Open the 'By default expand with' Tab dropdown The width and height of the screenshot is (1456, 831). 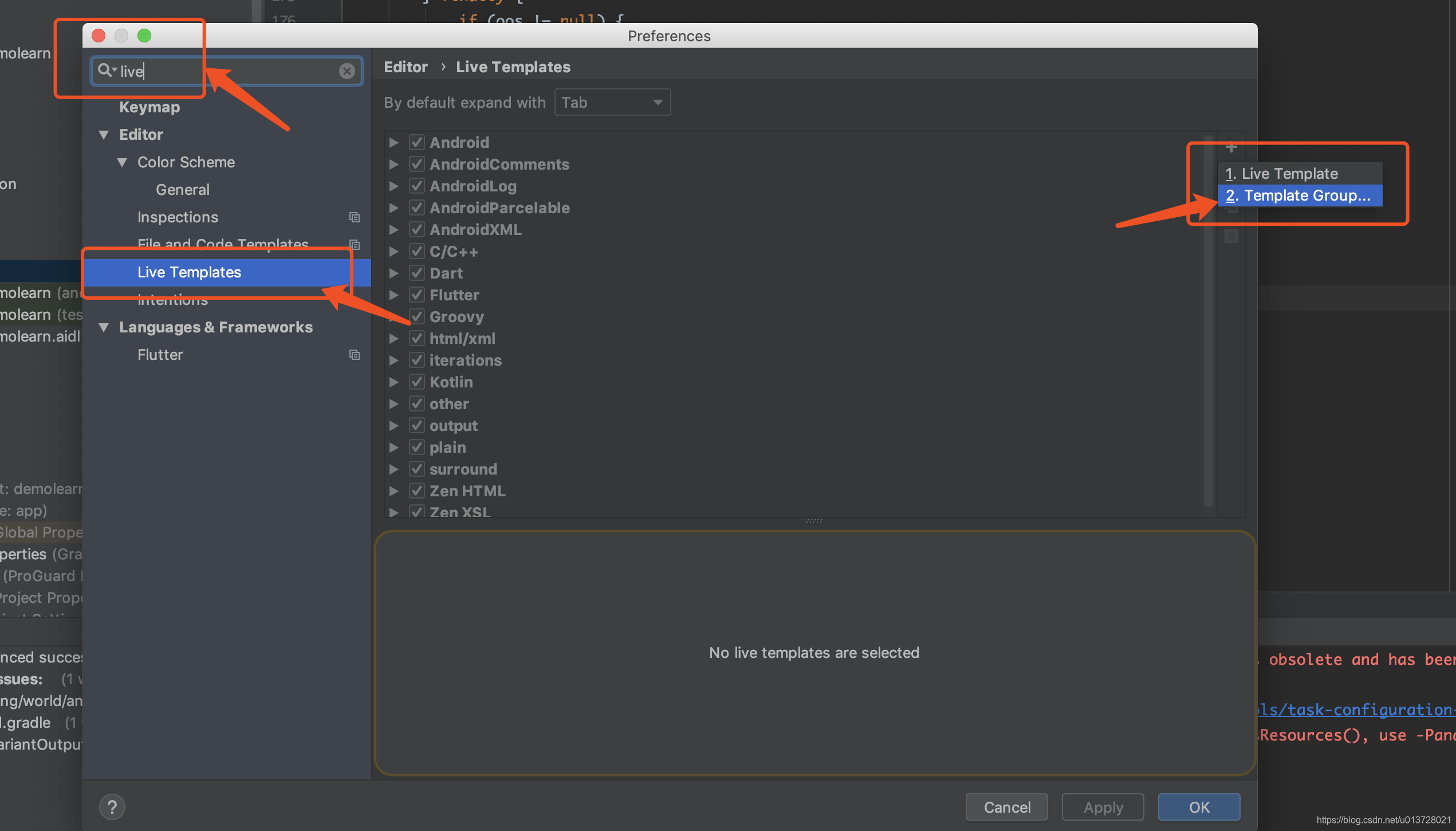pos(612,102)
